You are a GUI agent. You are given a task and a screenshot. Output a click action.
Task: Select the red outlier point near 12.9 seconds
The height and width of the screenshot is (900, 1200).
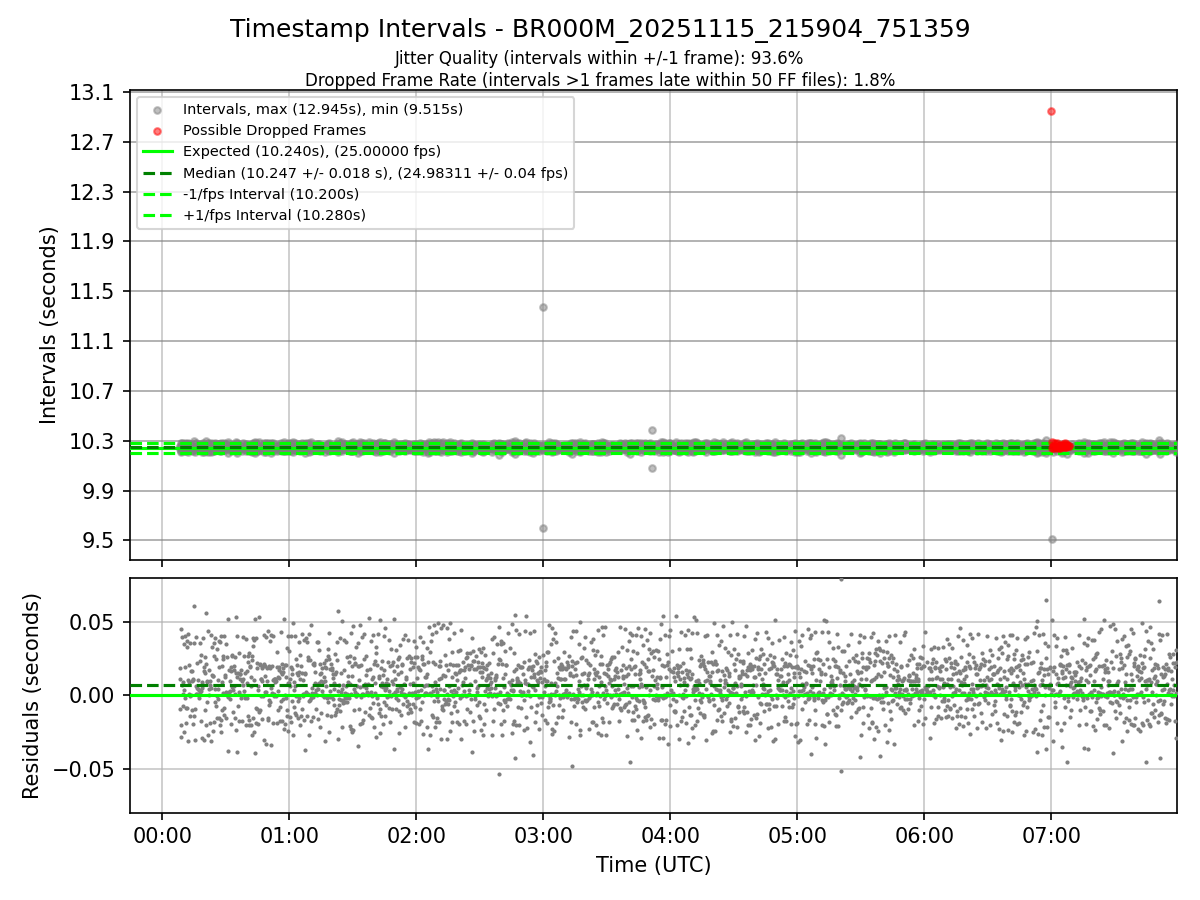(1051, 111)
